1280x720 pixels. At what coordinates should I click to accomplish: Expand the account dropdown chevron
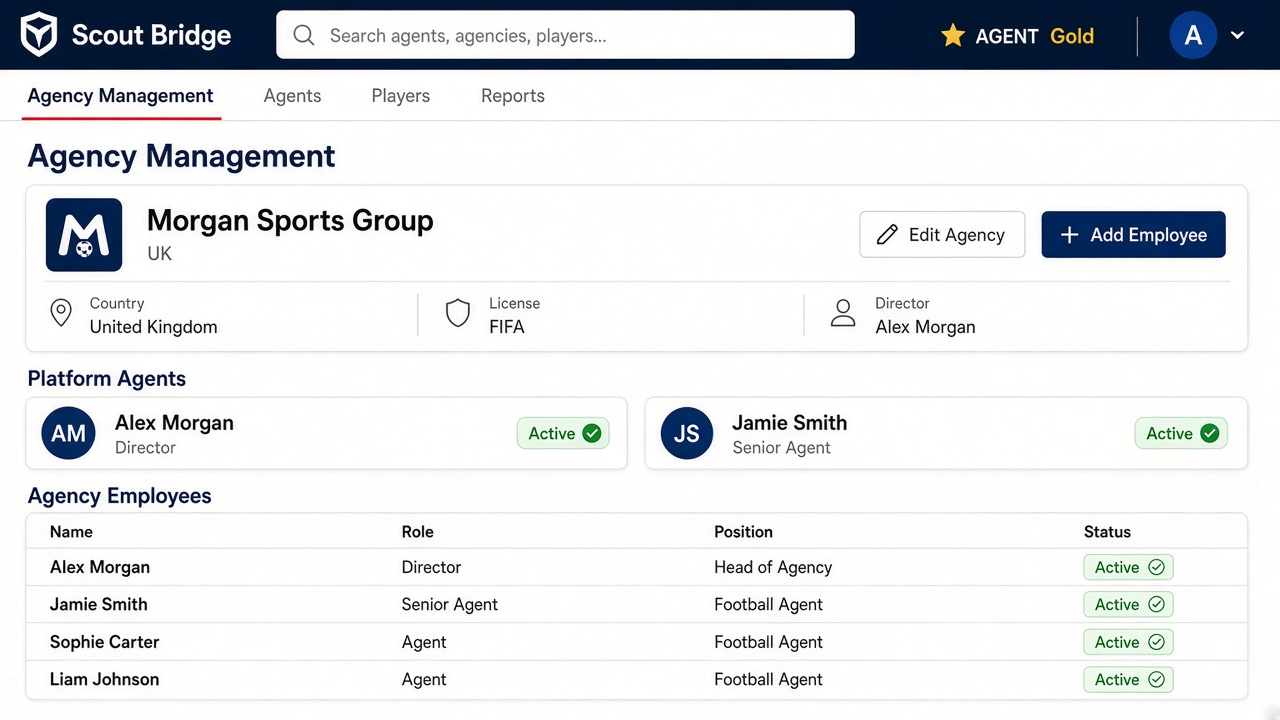coord(1237,36)
